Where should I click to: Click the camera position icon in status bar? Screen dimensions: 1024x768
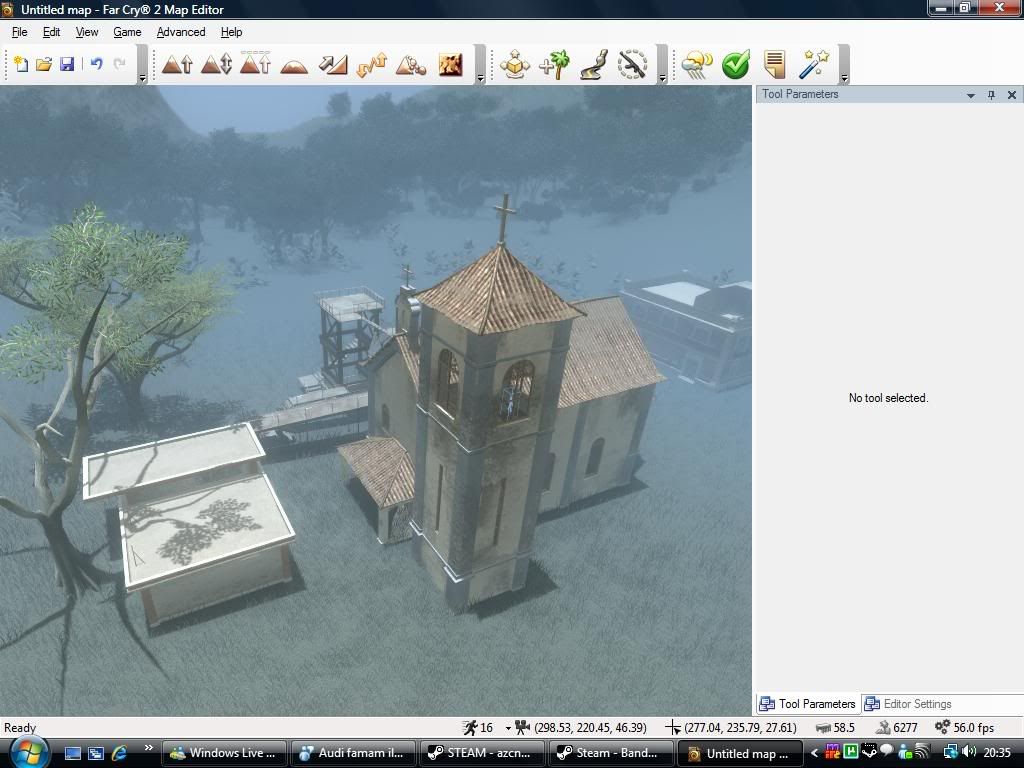(x=522, y=727)
